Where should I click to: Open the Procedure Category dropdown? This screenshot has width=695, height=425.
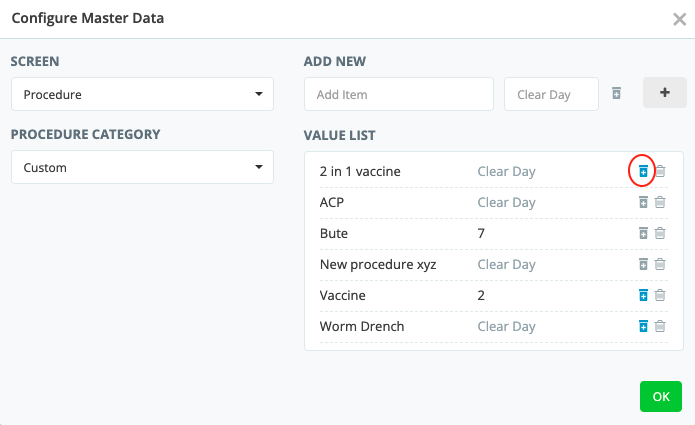point(142,168)
